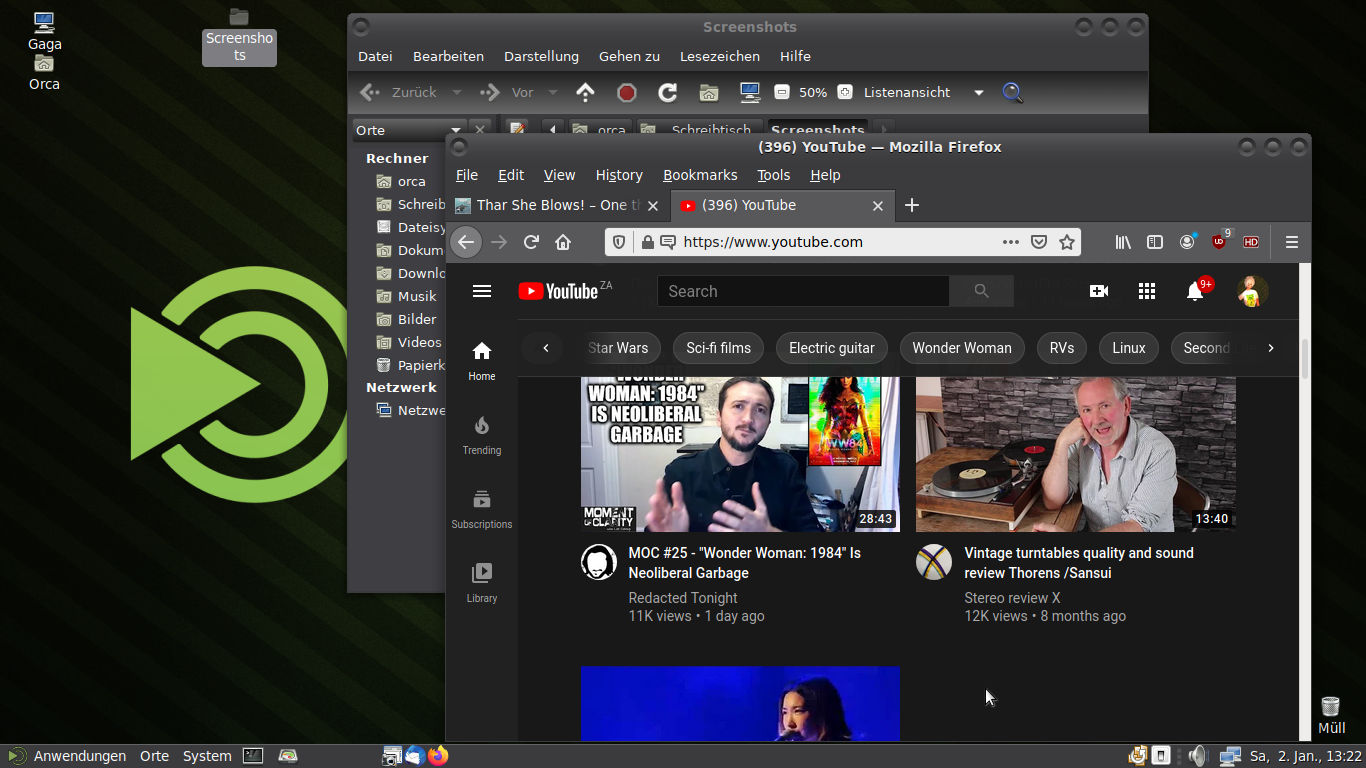Switch to the Thar She Blows tab

click(x=558, y=205)
